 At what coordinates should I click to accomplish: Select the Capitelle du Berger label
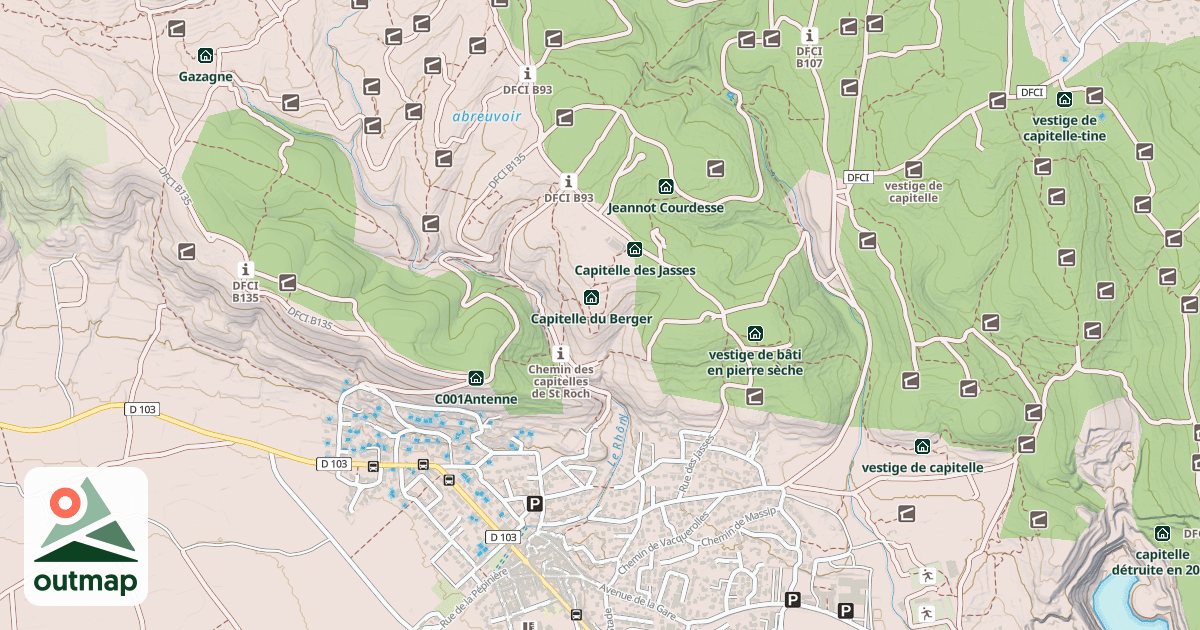coord(591,319)
